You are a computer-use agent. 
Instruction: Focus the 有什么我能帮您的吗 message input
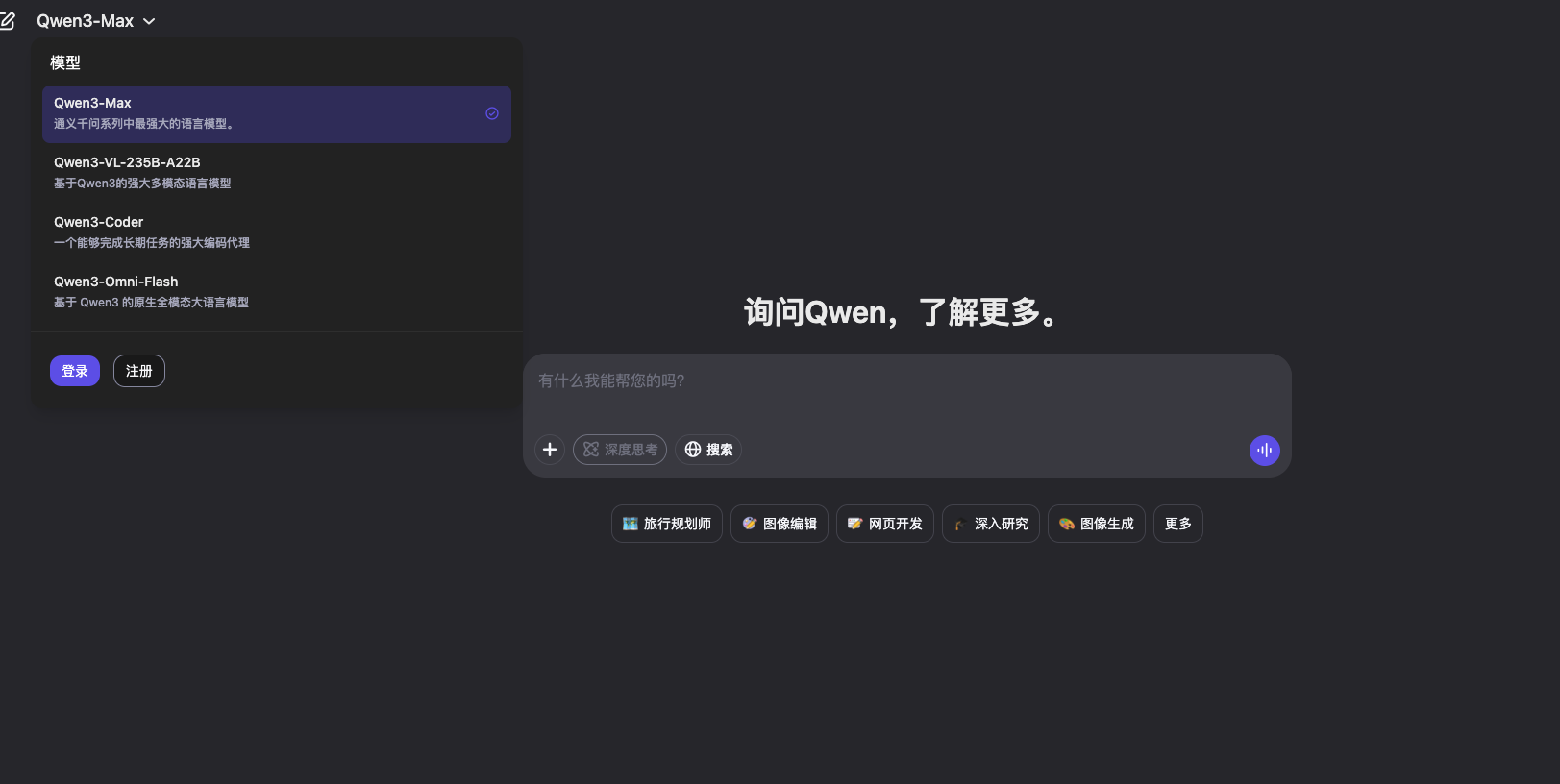tap(906, 381)
